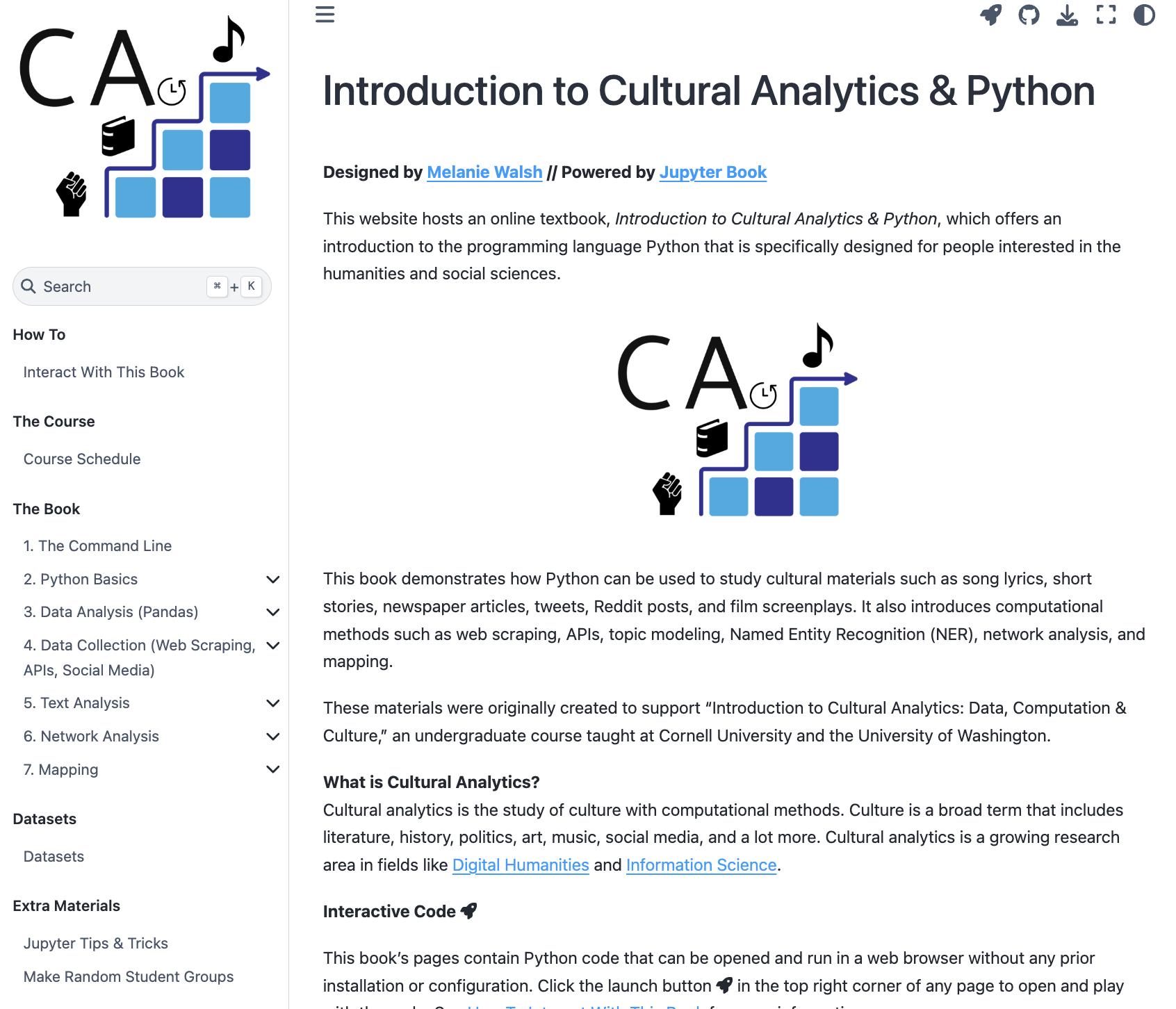Viewport: 1176px width, 1009px height.
Task: Click the rocket launch button in top bar
Action: tap(990, 15)
